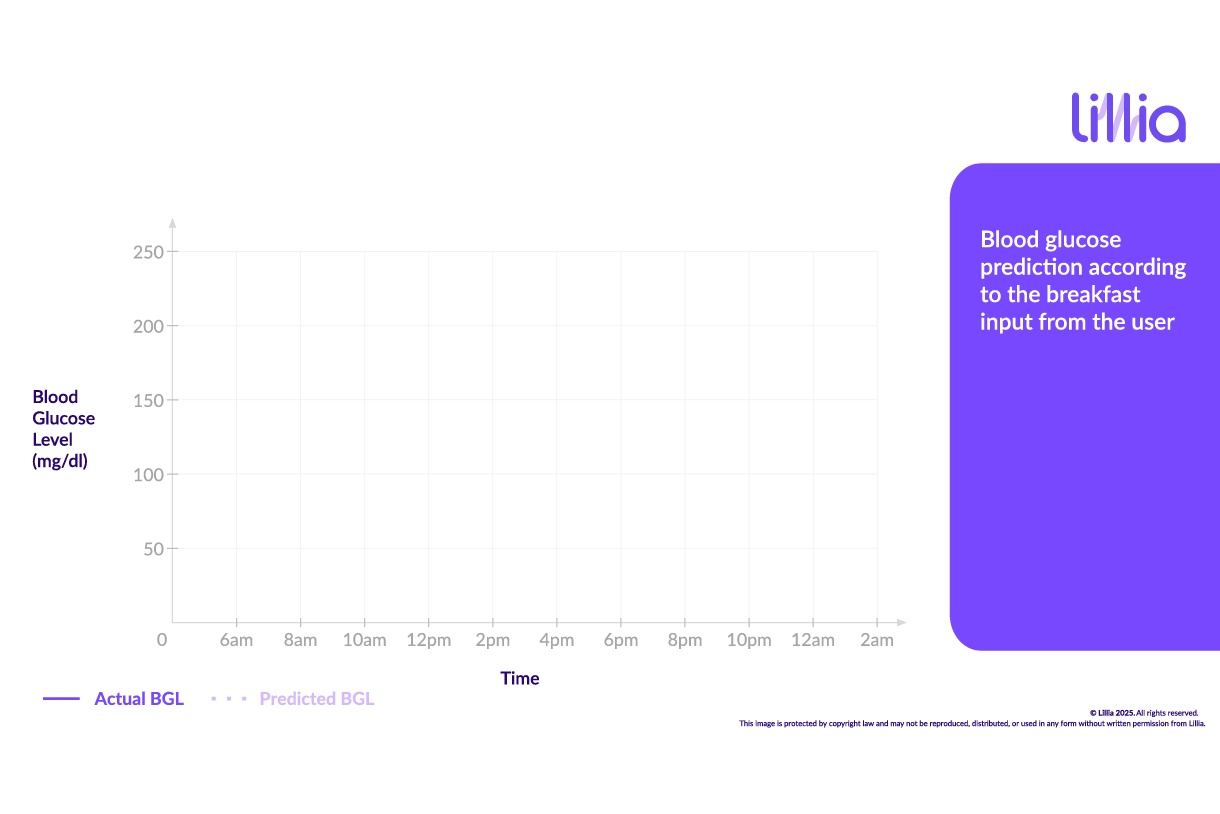Click the 100 mg/dl axis value
Screen dimensions: 1220x814
point(147,474)
